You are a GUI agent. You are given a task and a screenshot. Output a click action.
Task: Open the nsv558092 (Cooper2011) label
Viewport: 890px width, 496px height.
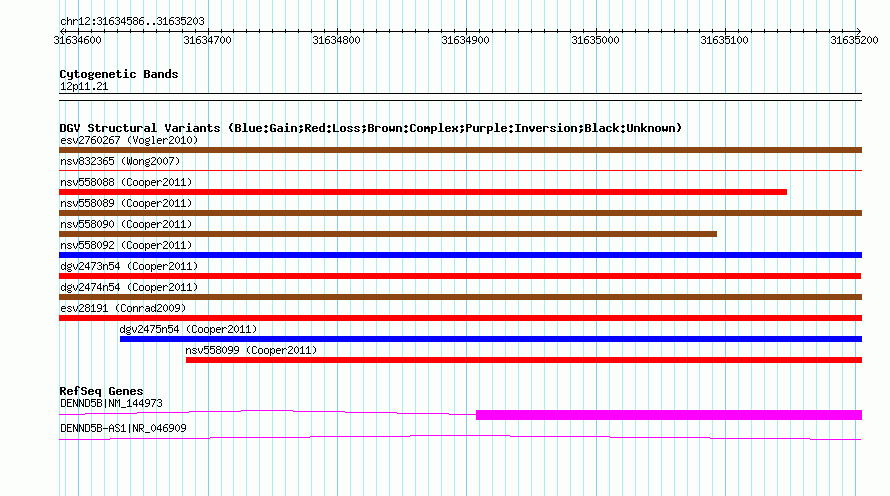[x=126, y=245]
